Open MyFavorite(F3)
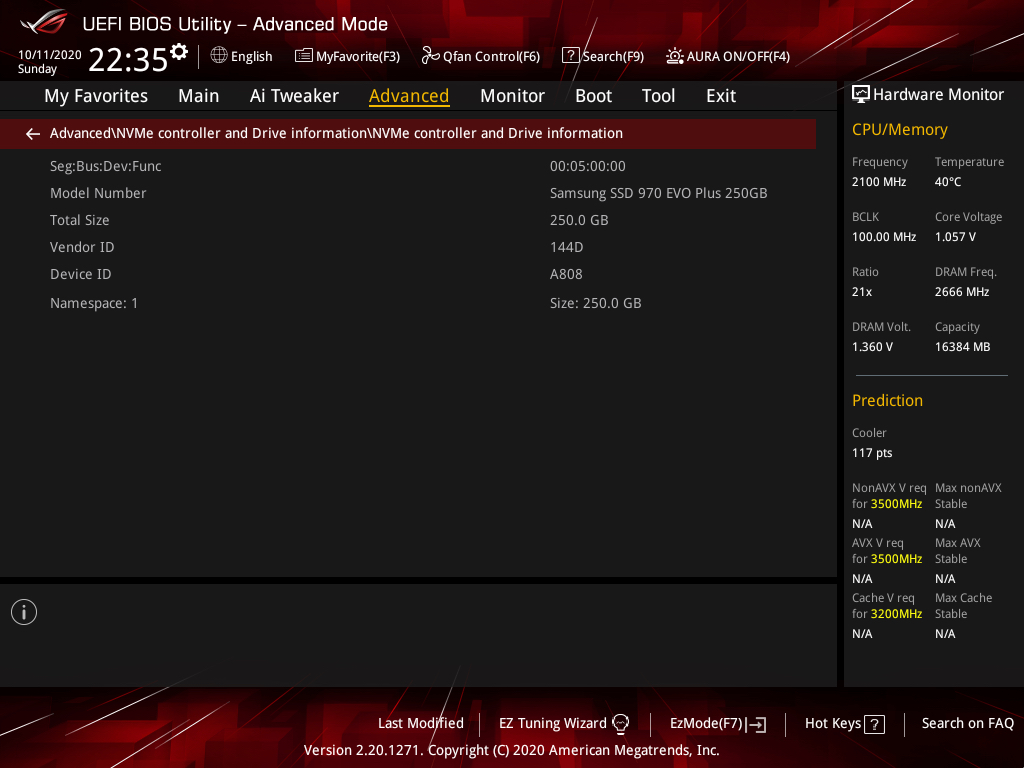This screenshot has width=1024, height=768. tap(347, 56)
